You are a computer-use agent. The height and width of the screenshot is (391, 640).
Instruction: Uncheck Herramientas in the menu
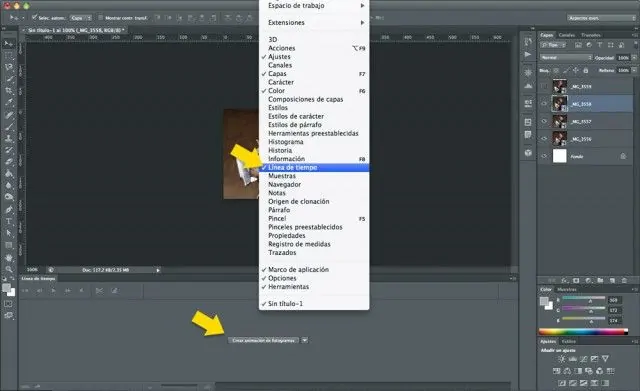point(288,287)
